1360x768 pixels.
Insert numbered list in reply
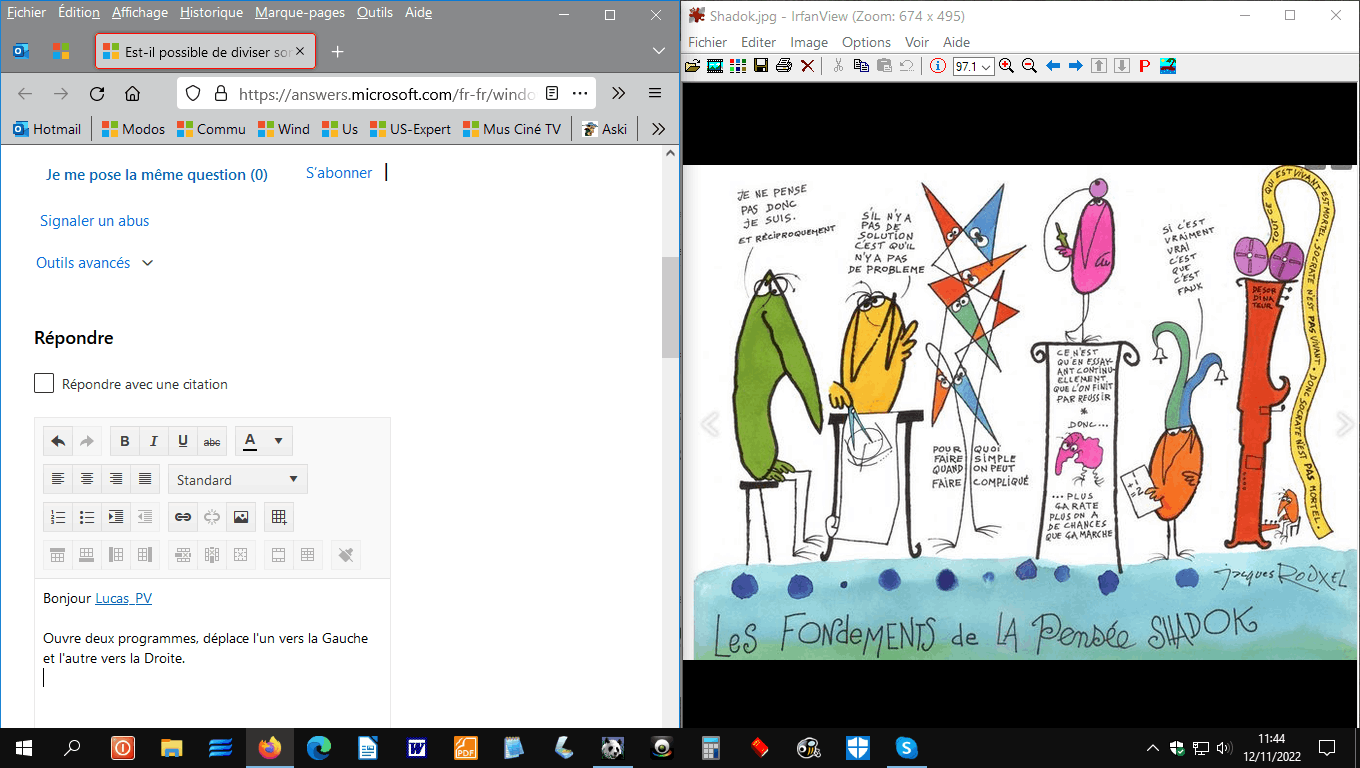pos(58,517)
